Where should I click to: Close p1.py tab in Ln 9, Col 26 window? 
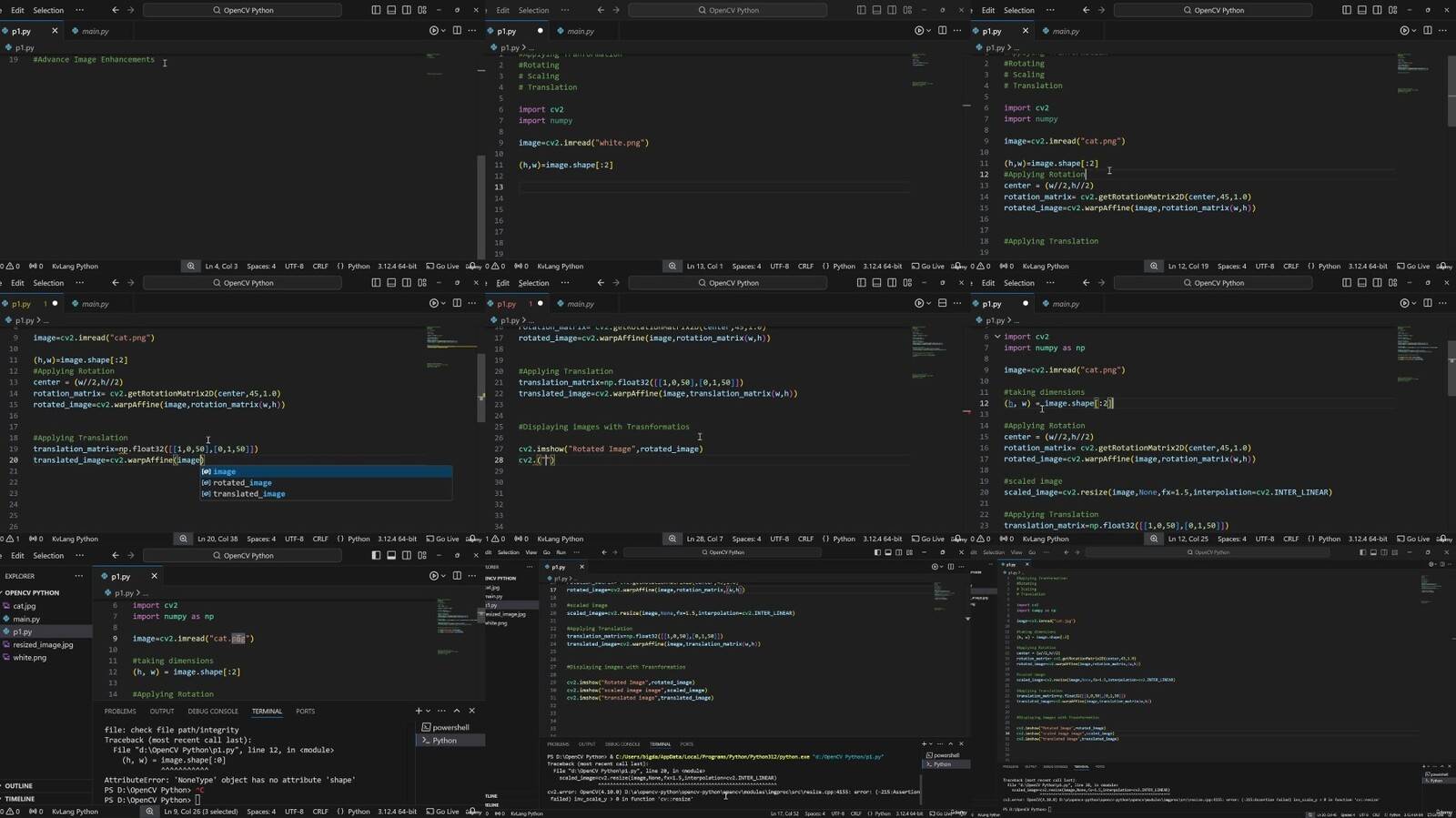pyautogui.click(x=154, y=576)
